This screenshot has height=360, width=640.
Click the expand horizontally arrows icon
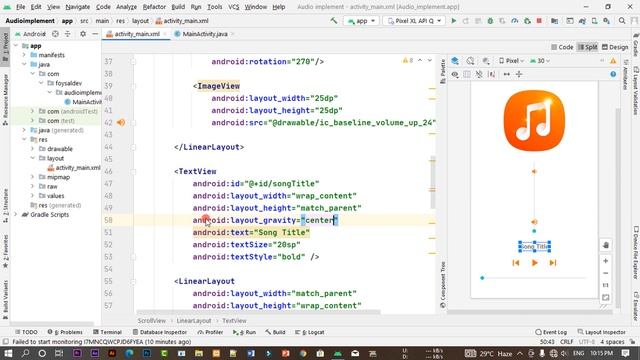[507, 74]
